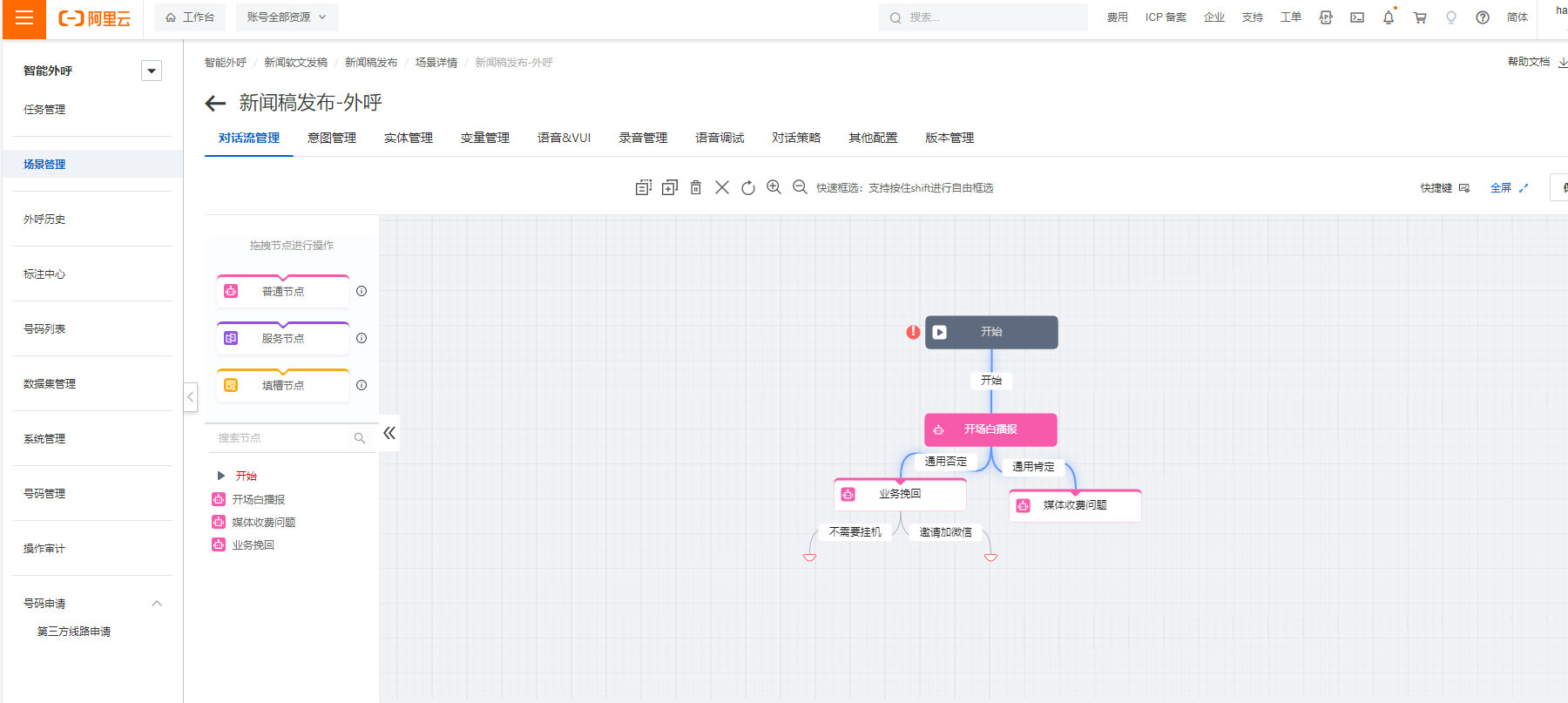Open the shopping cart

tap(1420, 17)
